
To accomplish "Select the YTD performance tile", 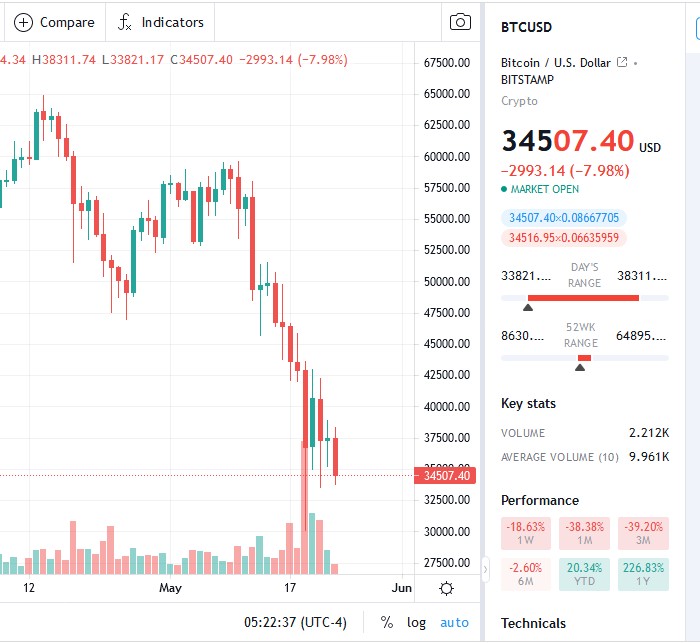I will tap(584, 574).
